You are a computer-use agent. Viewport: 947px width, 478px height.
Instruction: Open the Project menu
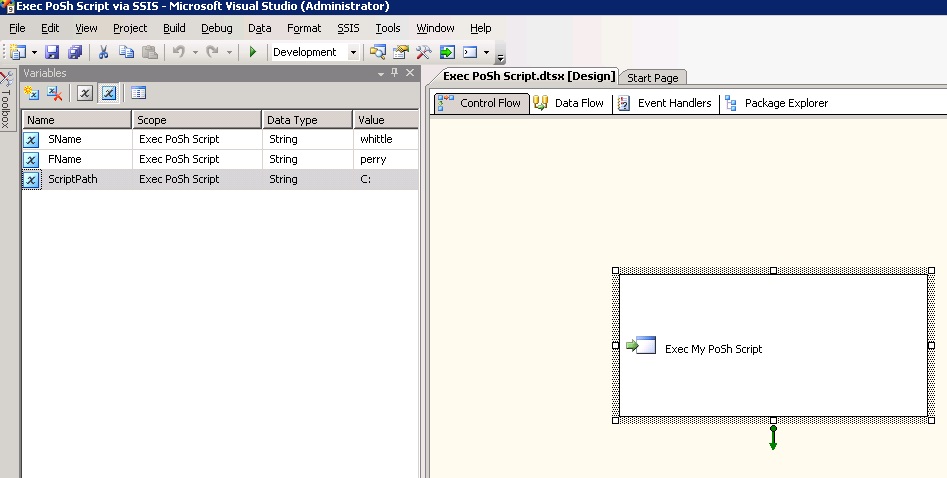(x=130, y=28)
